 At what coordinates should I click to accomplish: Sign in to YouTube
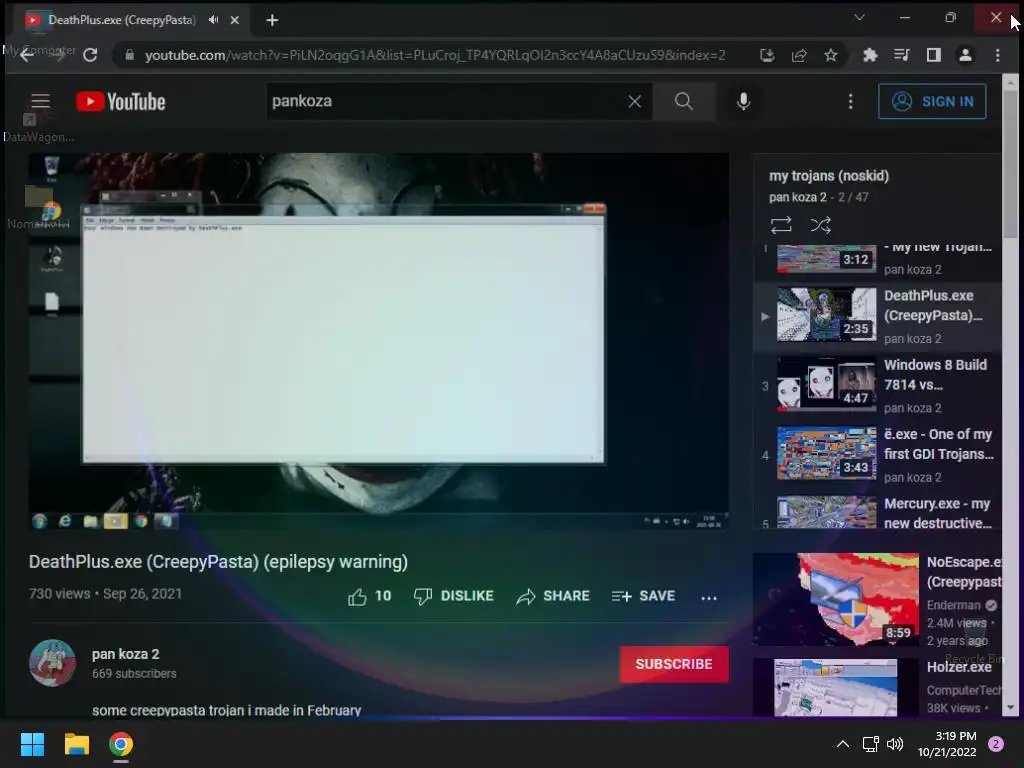click(x=932, y=101)
